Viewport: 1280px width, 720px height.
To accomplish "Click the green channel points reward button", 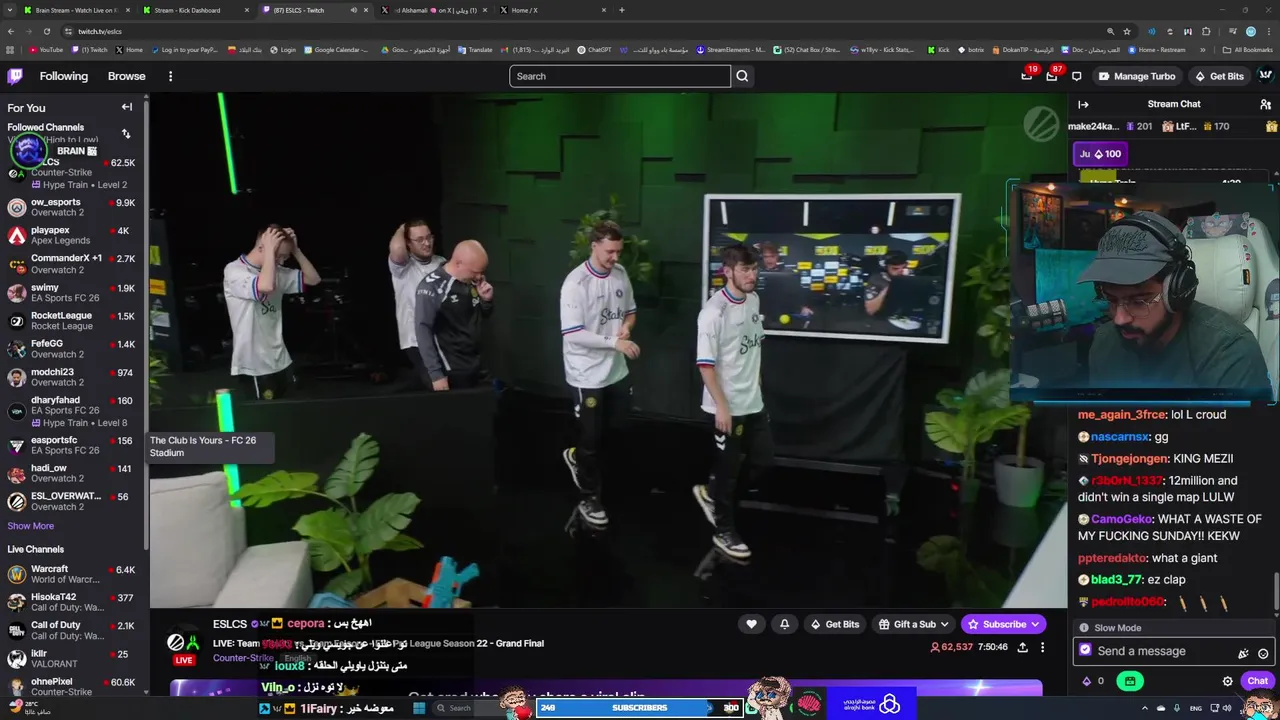I will click(1130, 681).
